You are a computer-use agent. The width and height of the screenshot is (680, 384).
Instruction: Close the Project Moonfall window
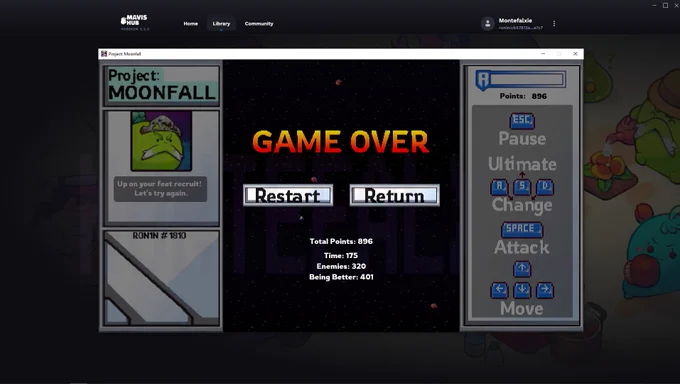click(575, 54)
